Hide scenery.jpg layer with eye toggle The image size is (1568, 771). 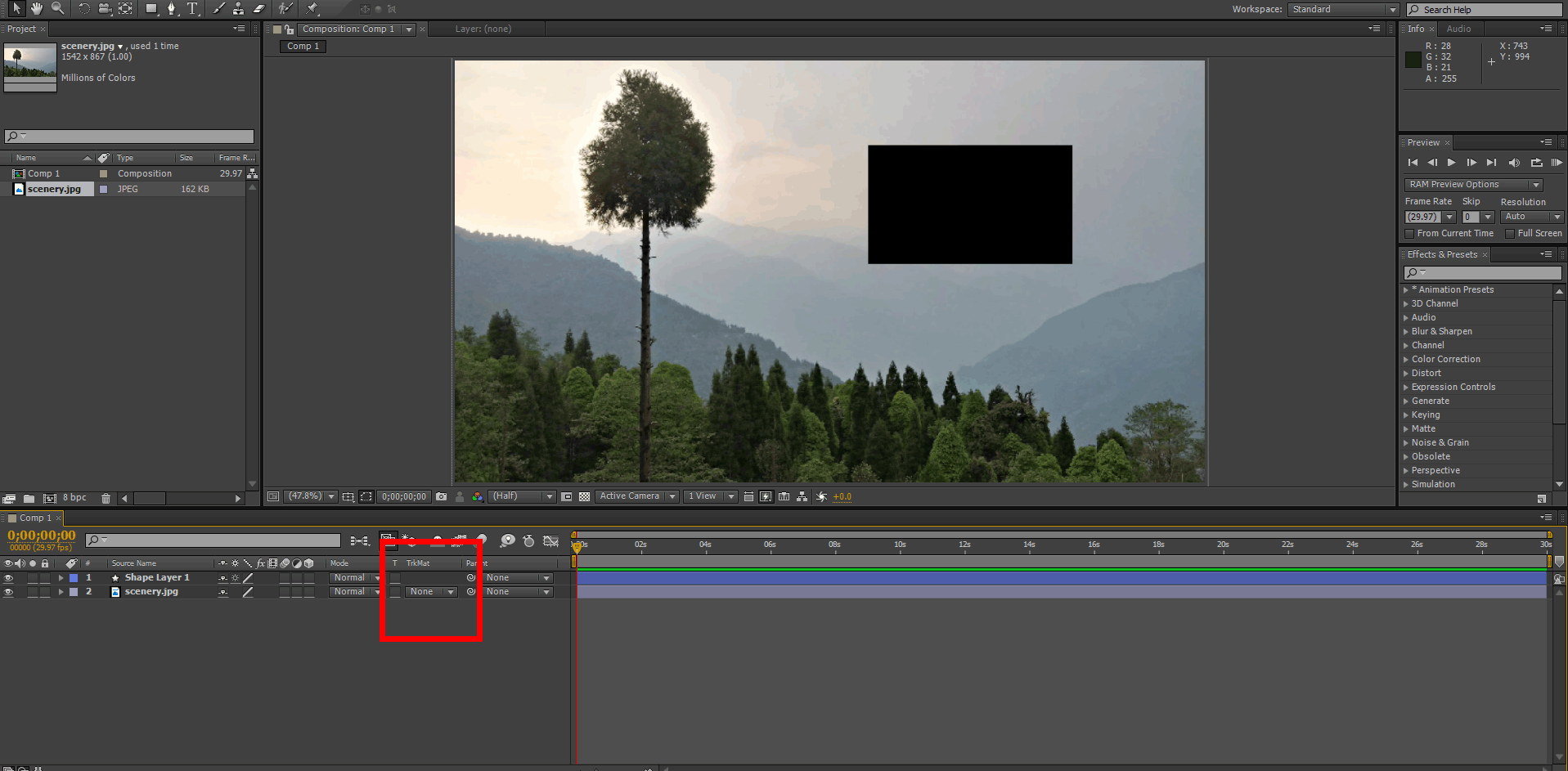tap(8, 592)
